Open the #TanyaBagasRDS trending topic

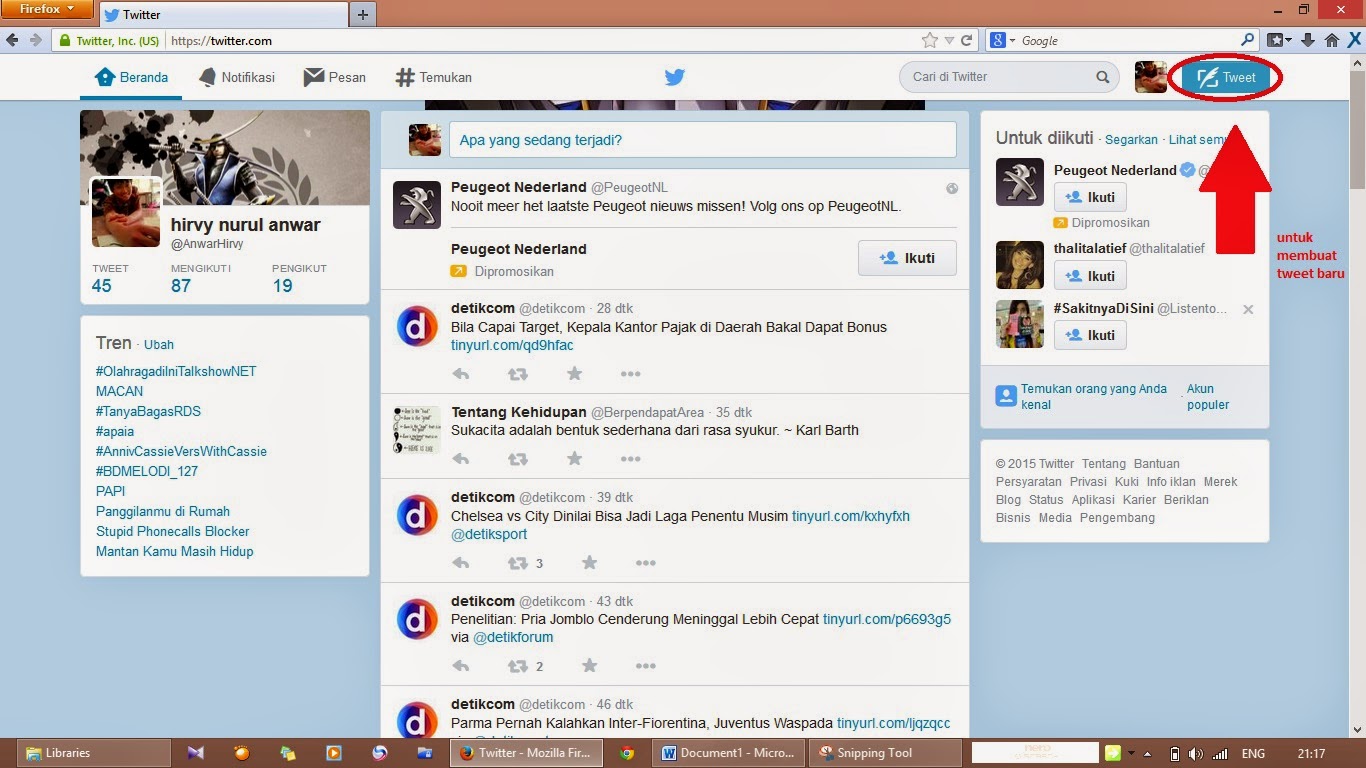click(x=147, y=411)
